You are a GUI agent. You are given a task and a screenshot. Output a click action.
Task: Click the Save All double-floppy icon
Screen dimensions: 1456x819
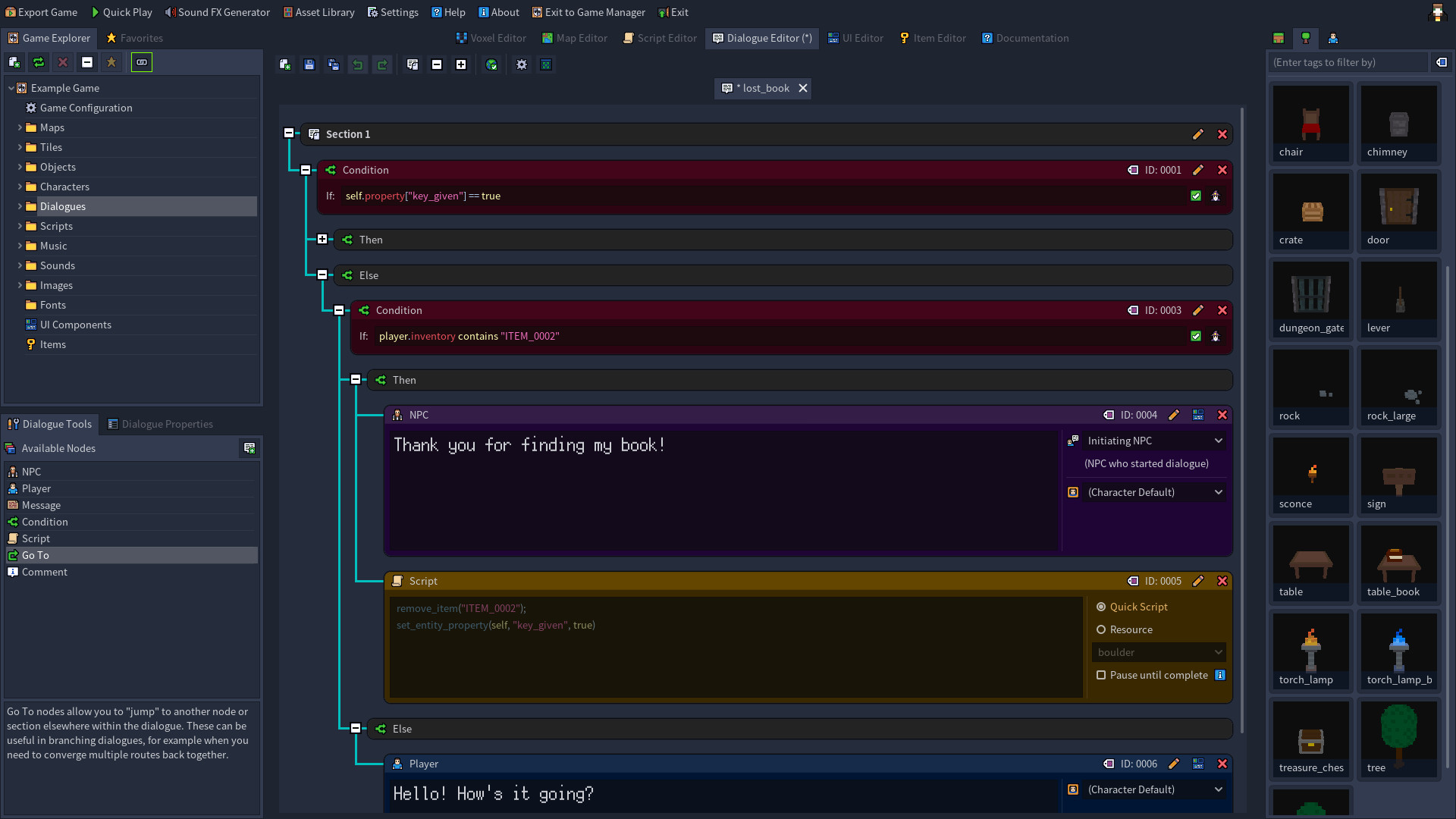coord(334,64)
